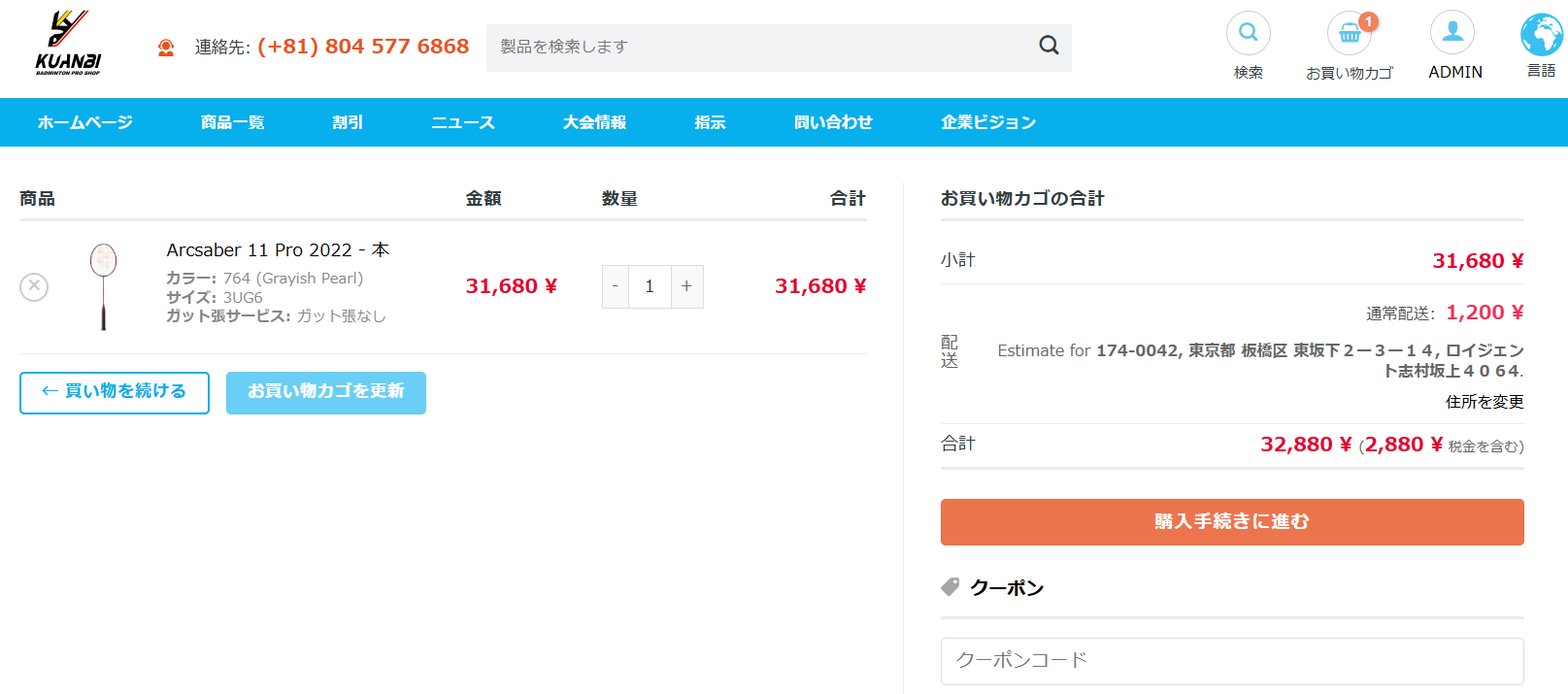Click the quantity number field
The image size is (1568, 694).
point(650,286)
